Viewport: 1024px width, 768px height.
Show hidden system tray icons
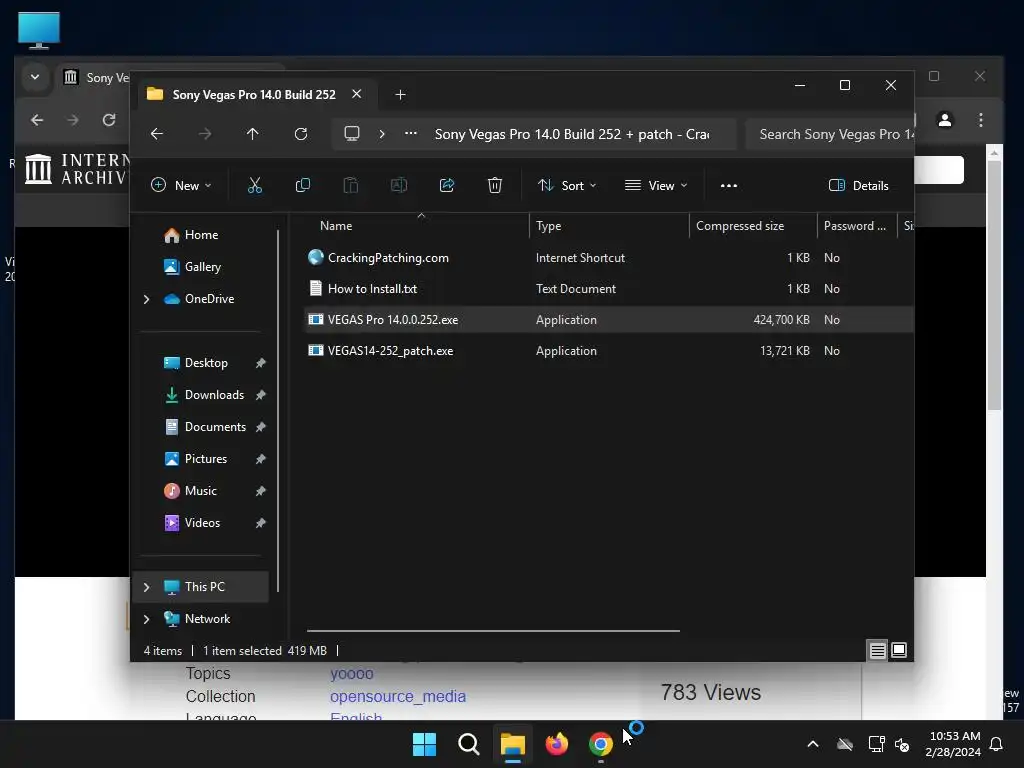(x=813, y=744)
